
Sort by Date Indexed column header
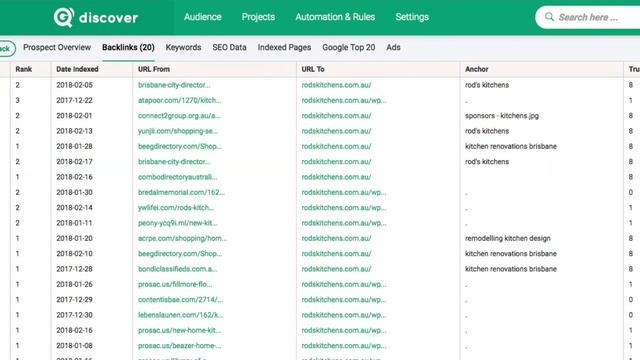77,69
